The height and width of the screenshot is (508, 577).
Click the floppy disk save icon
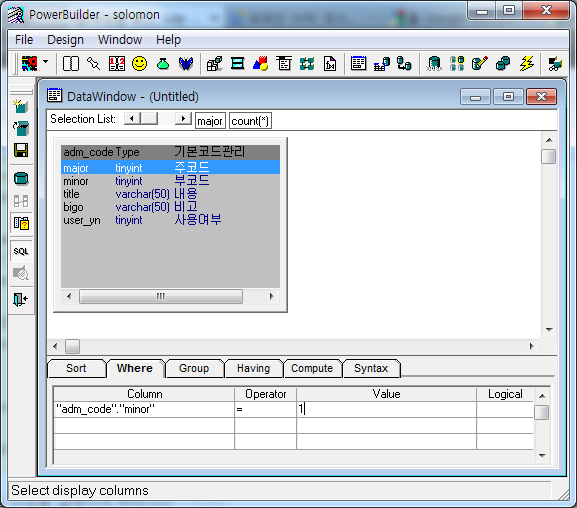[21, 150]
